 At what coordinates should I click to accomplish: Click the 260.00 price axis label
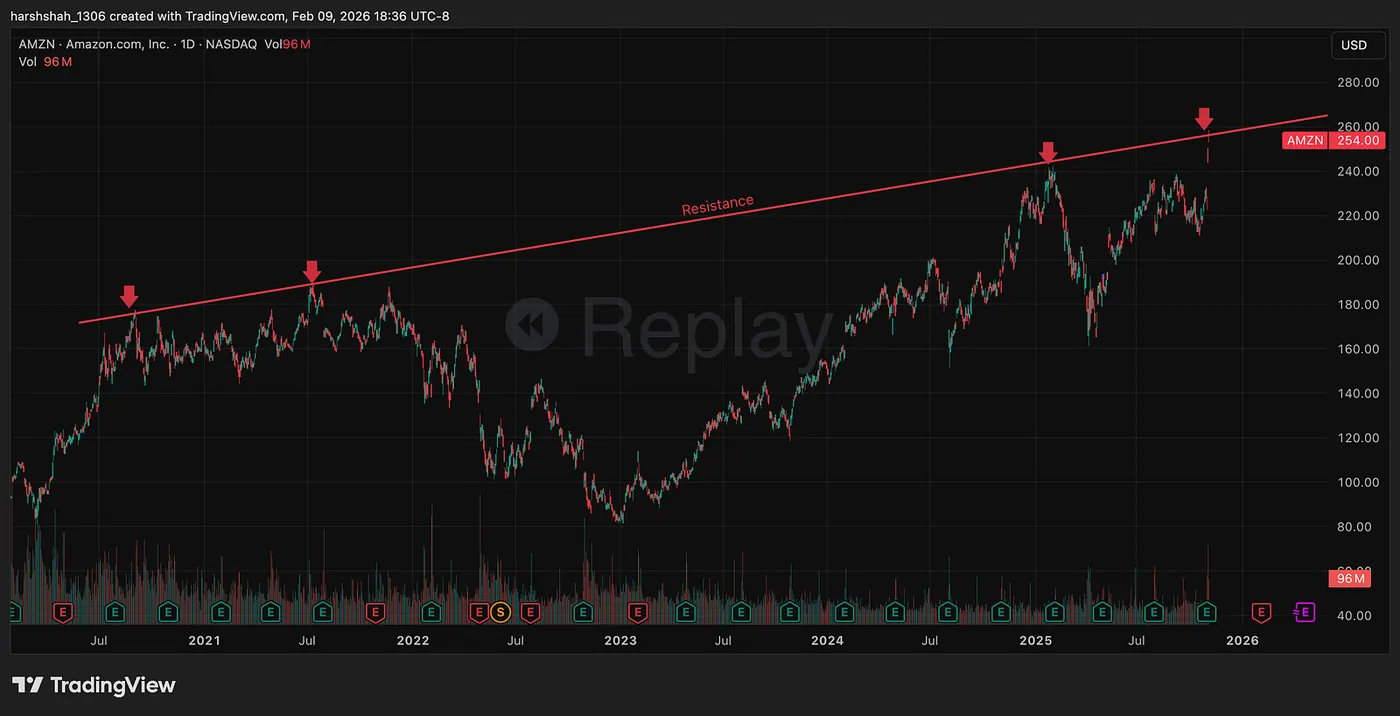pyautogui.click(x=1359, y=127)
